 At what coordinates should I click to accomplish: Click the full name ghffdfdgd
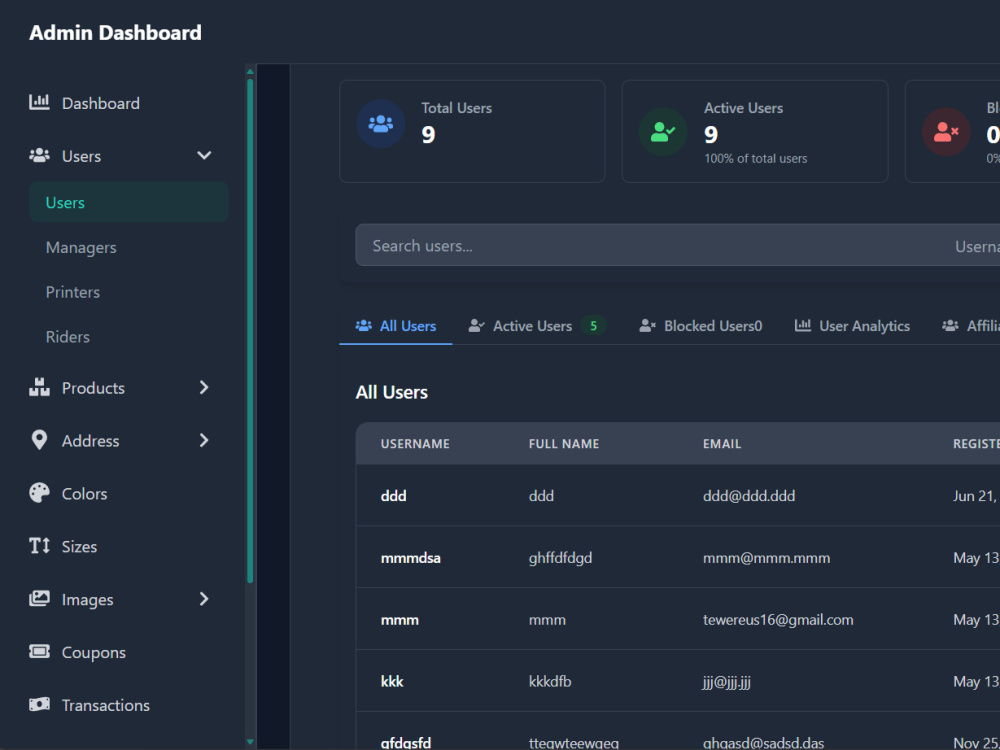click(560, 558)
